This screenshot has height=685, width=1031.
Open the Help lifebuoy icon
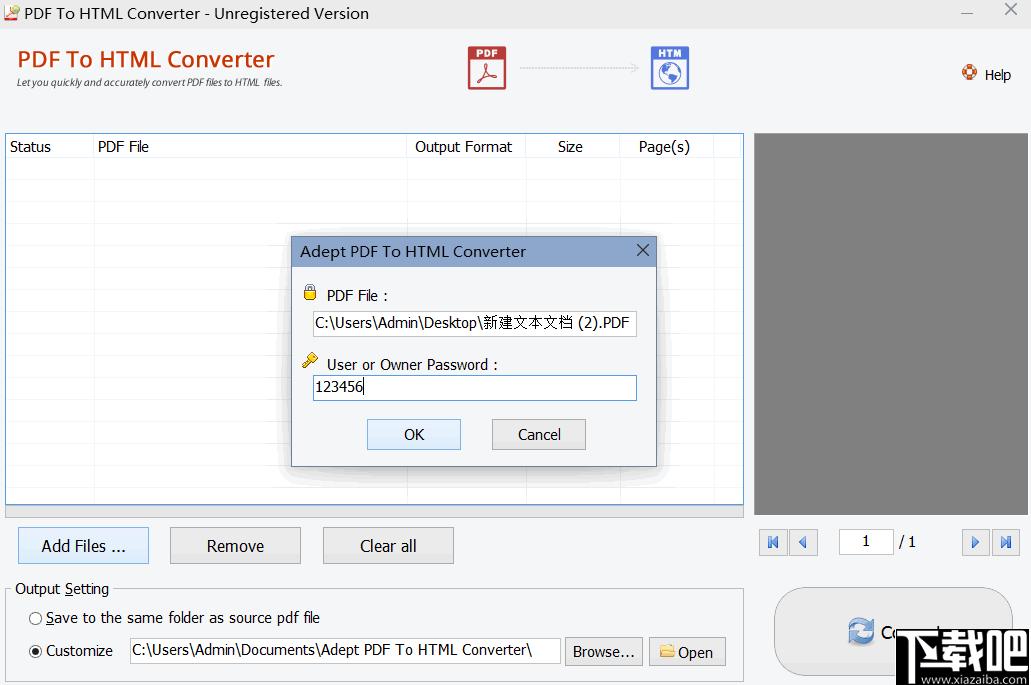[969, 72]
